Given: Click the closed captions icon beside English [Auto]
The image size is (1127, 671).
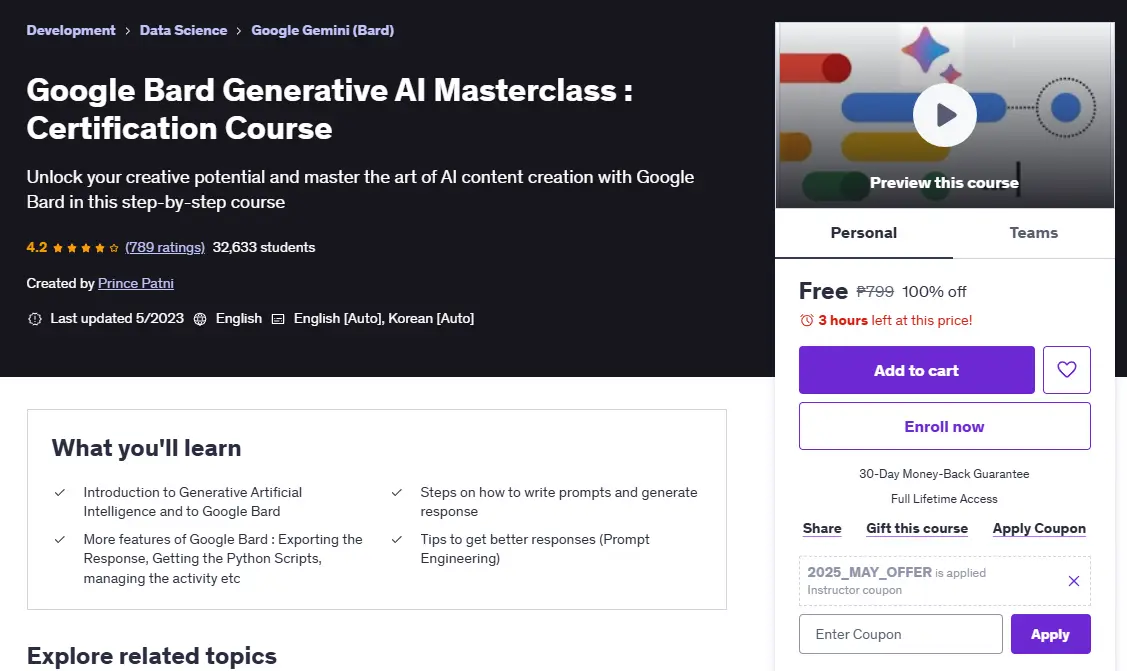Looking at the screenshot, I should tap(278, 319).
